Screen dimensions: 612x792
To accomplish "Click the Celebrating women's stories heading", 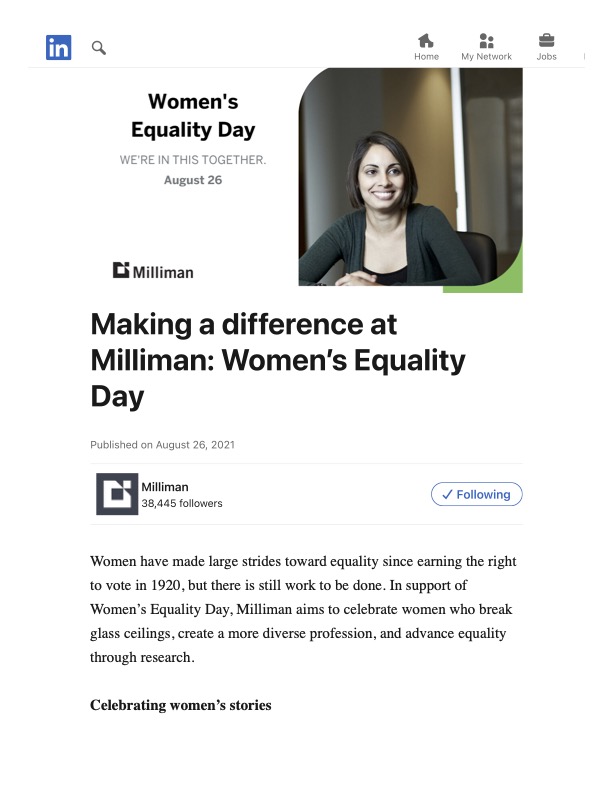I will pos(180,705).
